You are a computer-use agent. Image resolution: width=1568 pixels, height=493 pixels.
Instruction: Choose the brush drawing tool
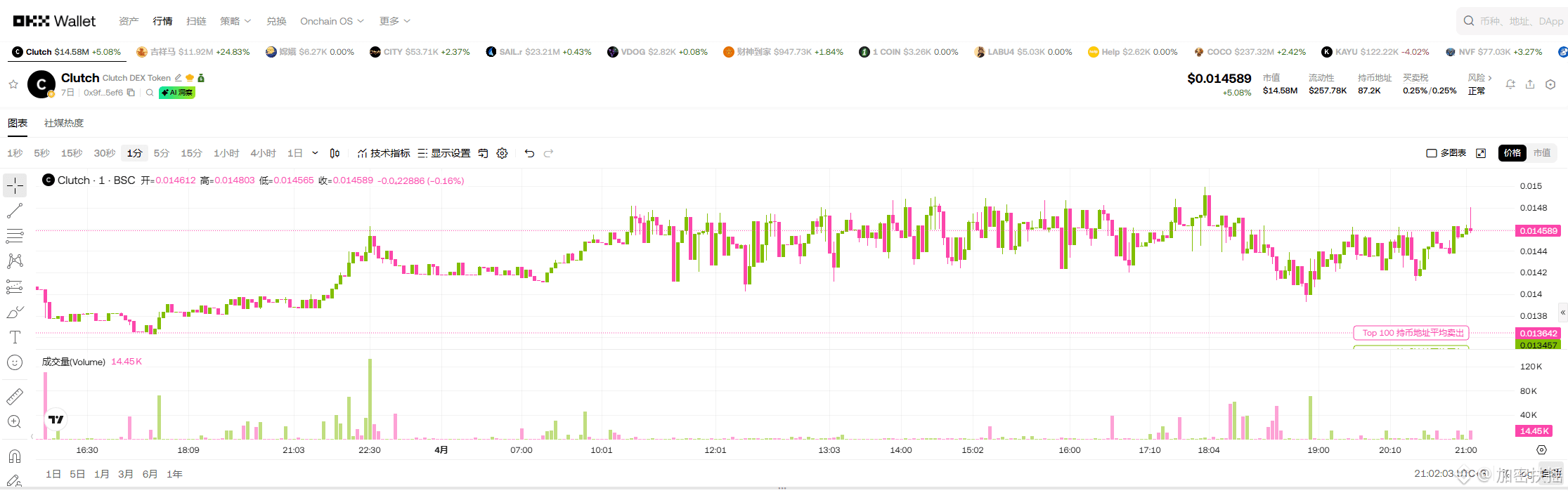point(15,312)
